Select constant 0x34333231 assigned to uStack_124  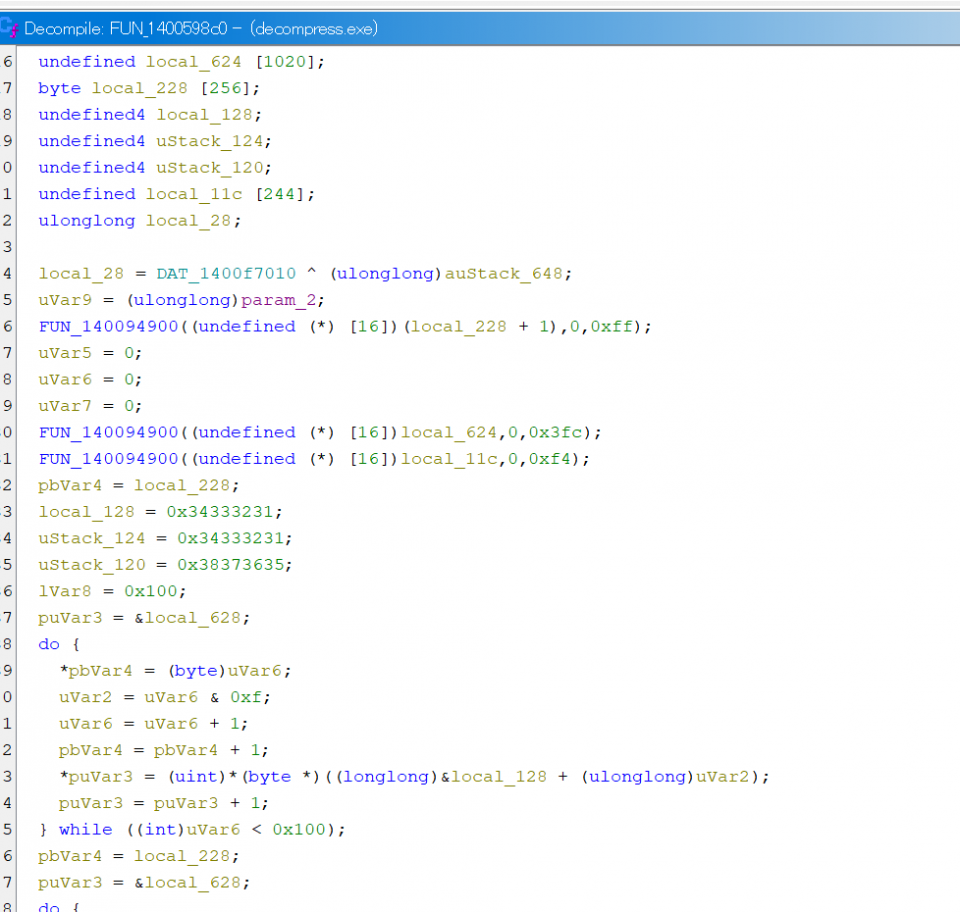pos(231,538)
